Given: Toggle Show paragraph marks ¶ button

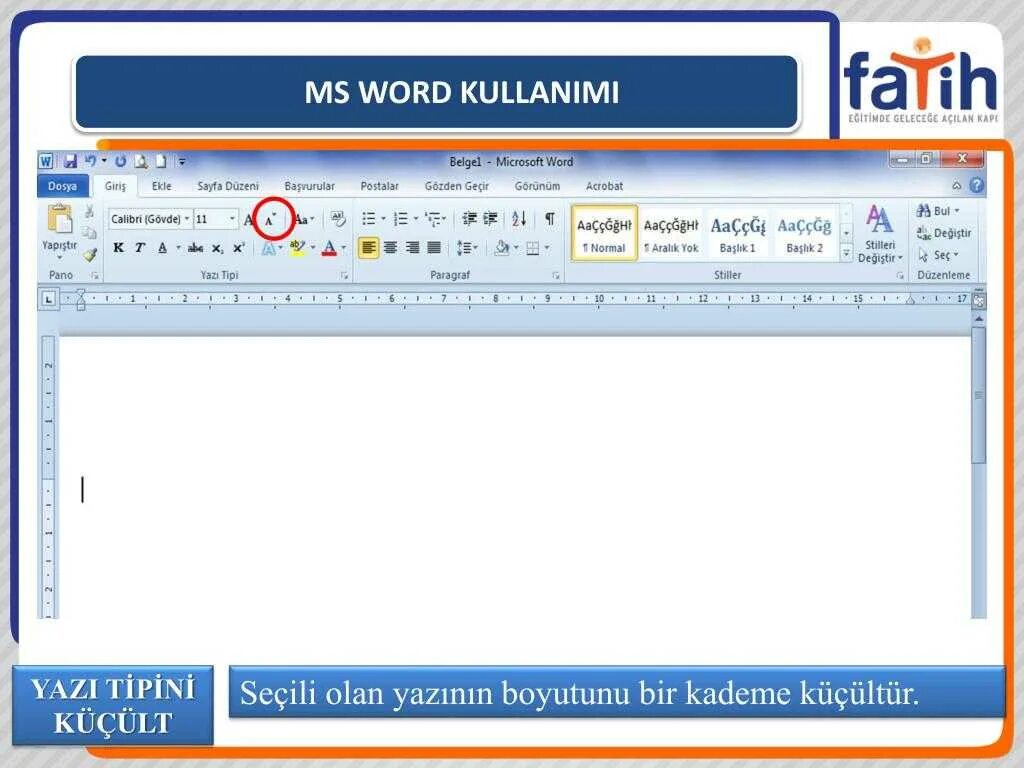Looking at the screenshot, I should tap(551, 219).
